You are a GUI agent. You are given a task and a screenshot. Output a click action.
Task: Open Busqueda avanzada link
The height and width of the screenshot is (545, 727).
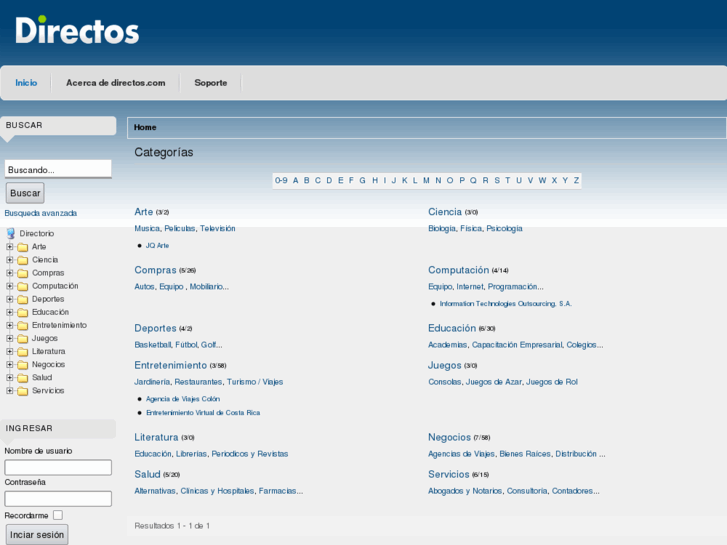(41, 213)
